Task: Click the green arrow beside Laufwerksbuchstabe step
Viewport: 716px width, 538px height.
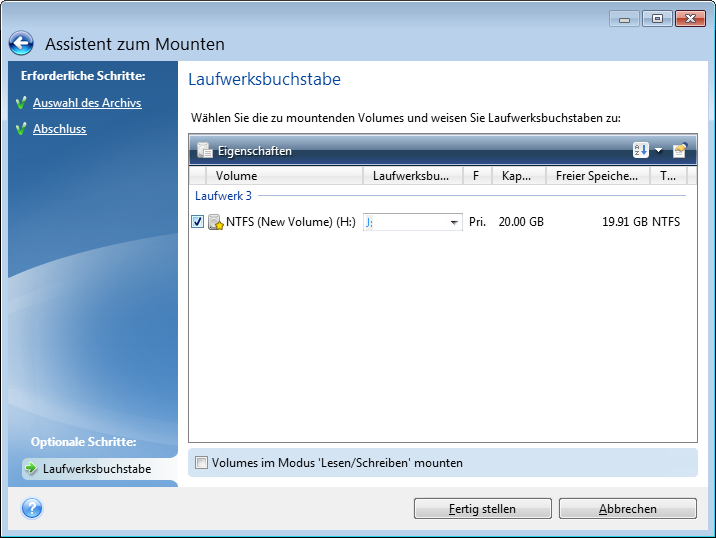Action: [x=31, y=468]
